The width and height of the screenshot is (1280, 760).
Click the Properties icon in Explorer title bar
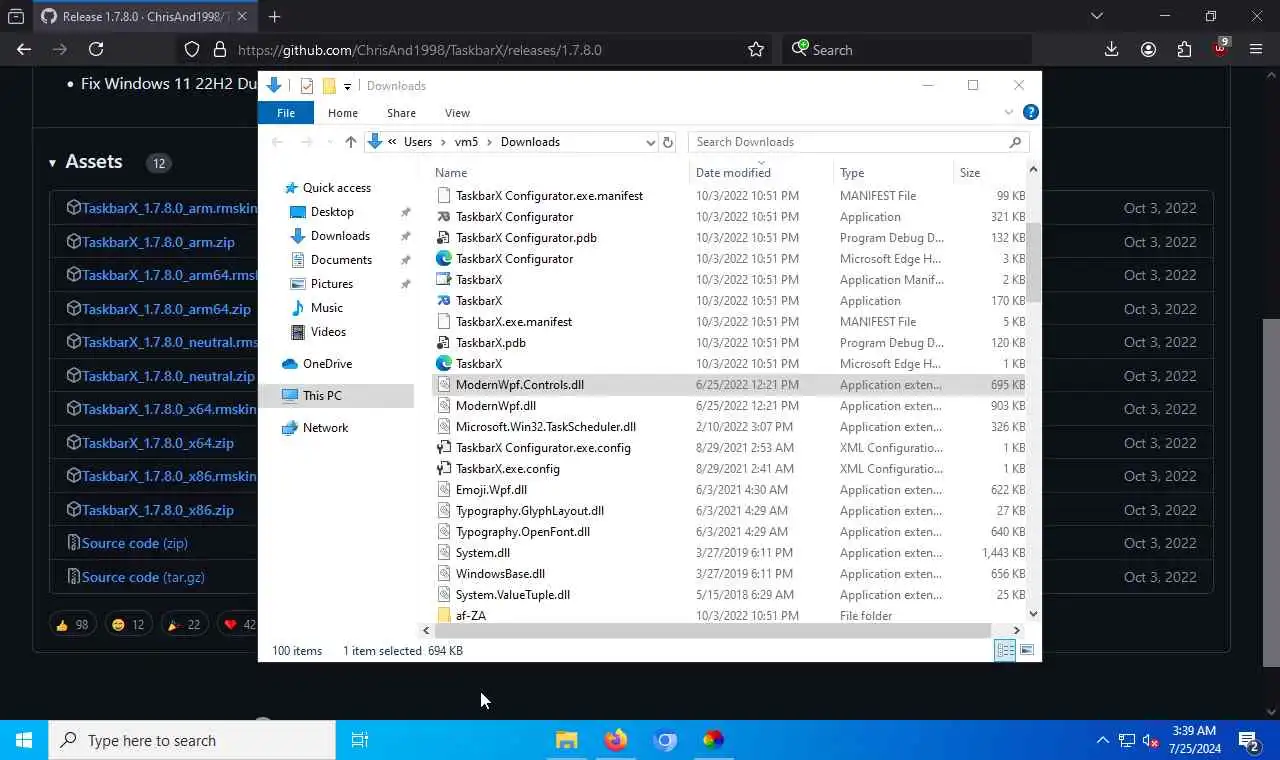tap(307, 86)
